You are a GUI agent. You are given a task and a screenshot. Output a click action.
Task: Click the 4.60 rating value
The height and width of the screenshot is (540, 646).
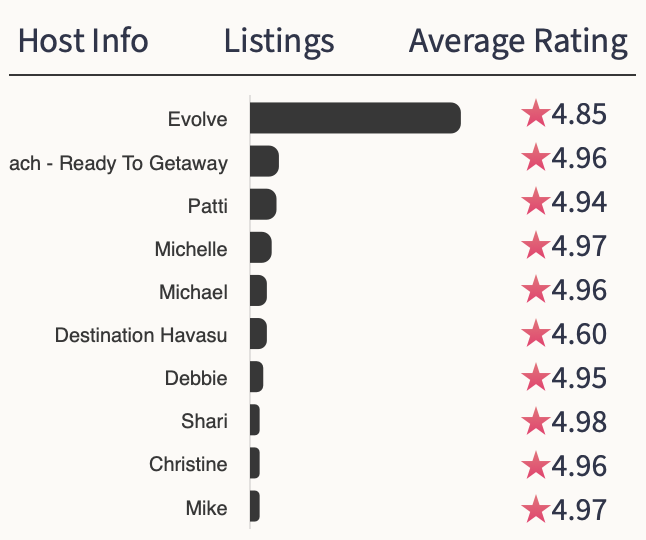(x=579, y=333)
